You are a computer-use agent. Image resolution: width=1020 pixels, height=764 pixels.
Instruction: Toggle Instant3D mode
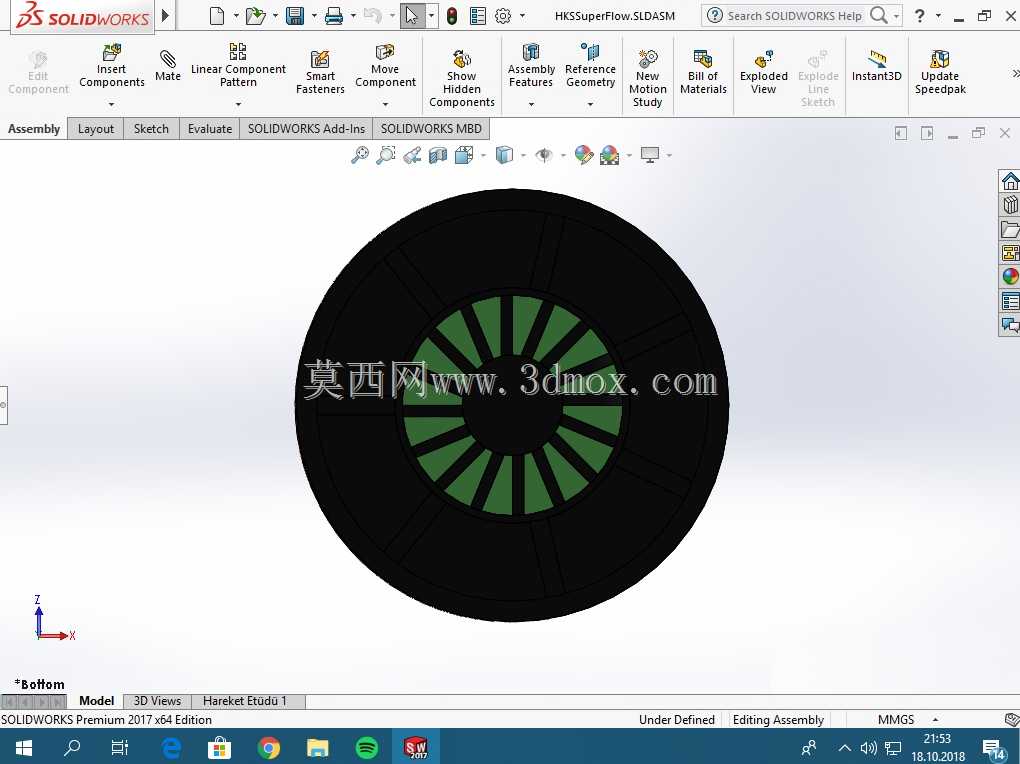pos(877,66)
